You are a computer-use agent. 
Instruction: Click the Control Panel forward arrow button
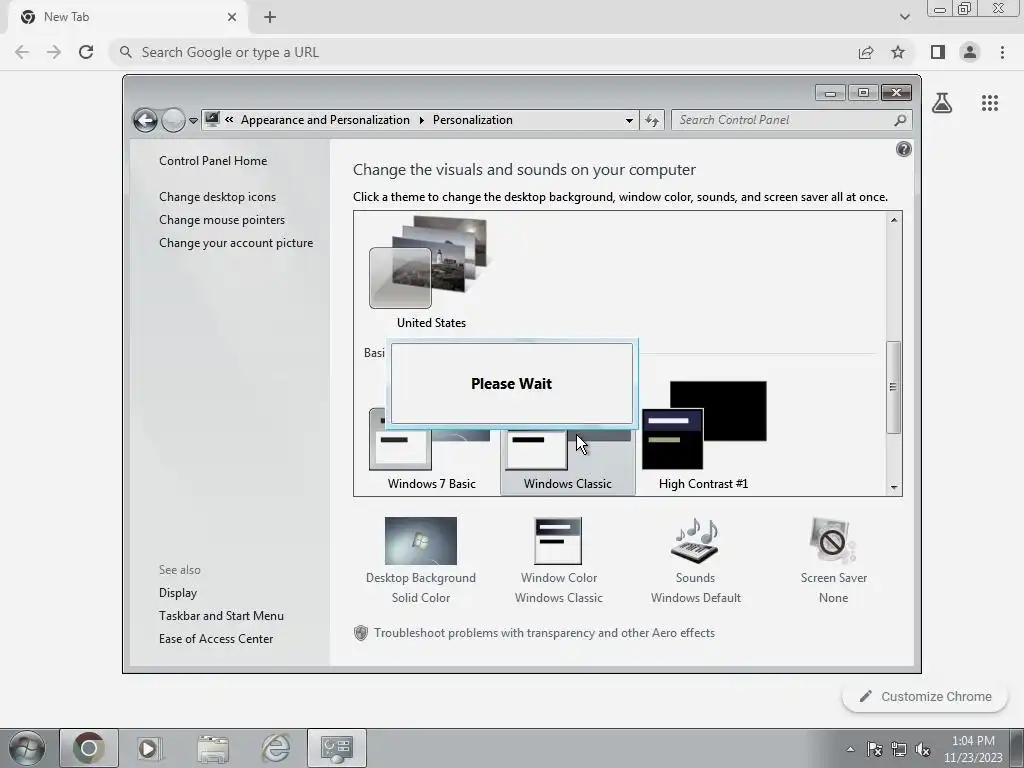pyautogui.click(x=173, y=120)
